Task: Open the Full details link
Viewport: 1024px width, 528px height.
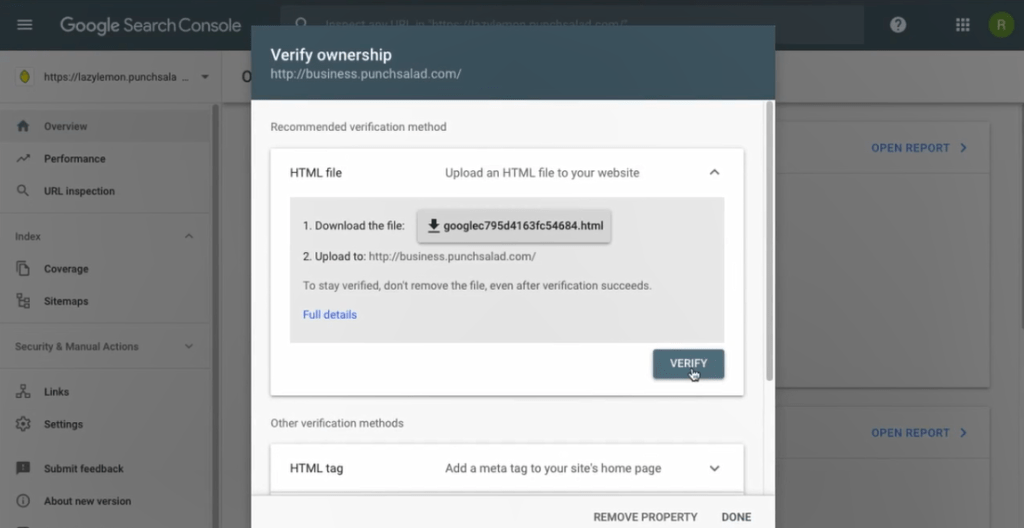Action: click(x=330, y=315)
